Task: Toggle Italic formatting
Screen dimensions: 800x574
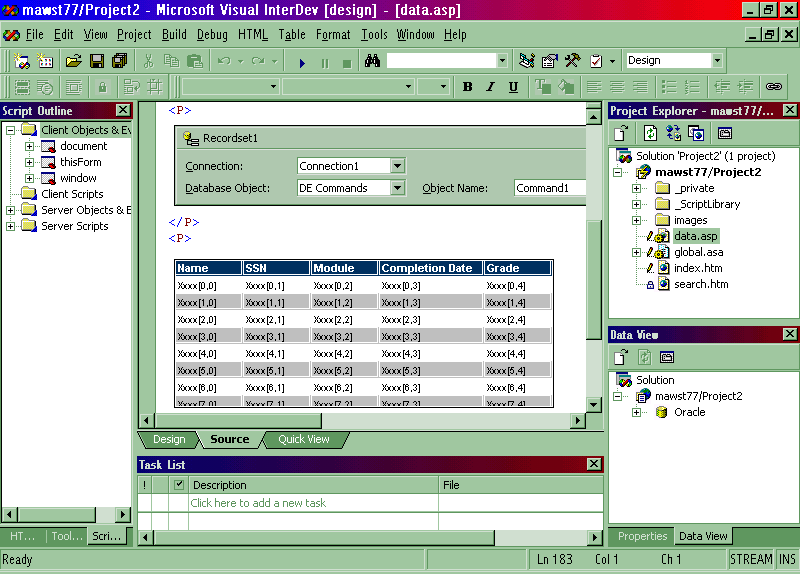Action: click(x=490, y=87)
